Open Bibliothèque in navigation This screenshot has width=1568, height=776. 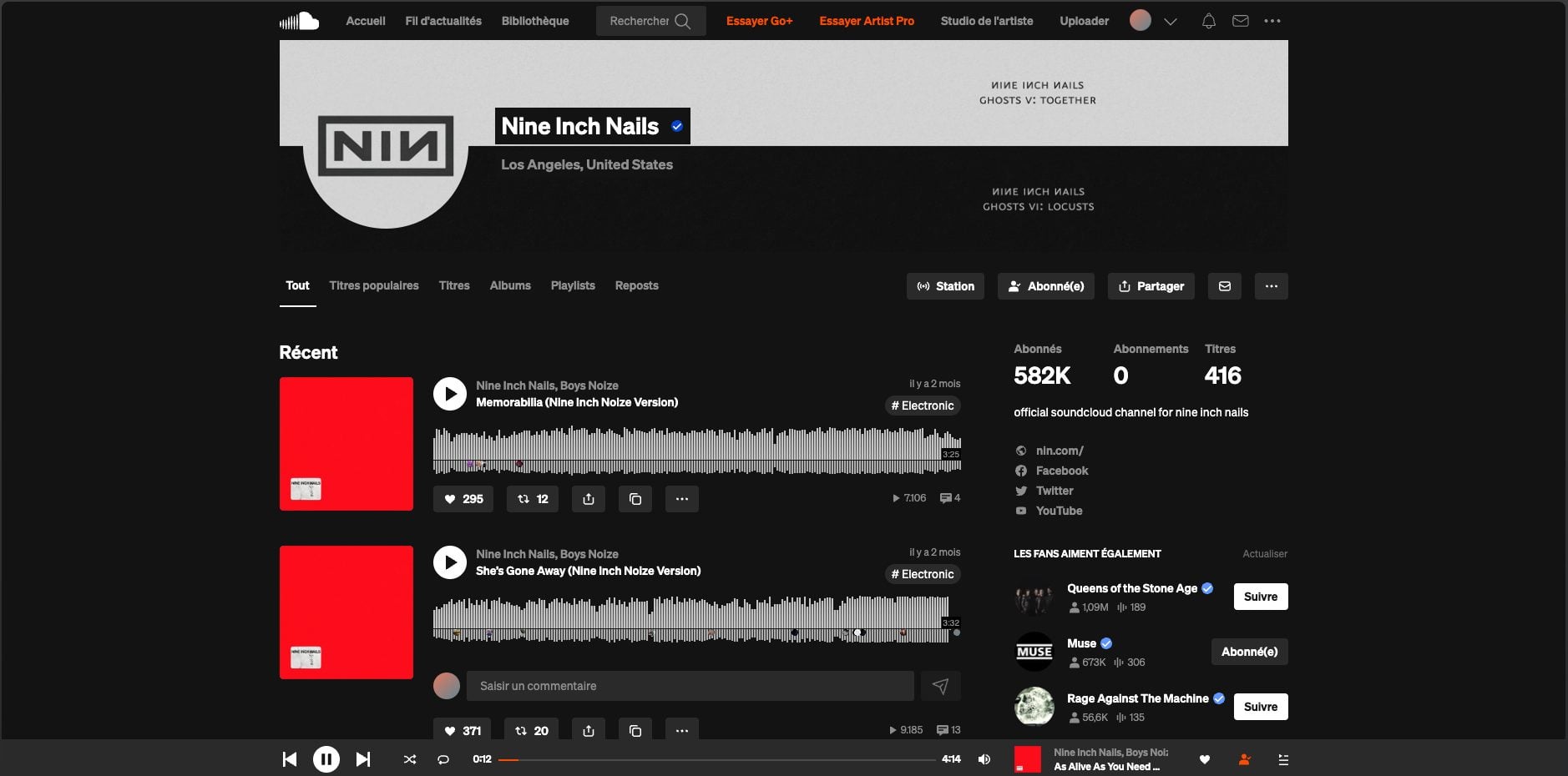pos(535,21)
